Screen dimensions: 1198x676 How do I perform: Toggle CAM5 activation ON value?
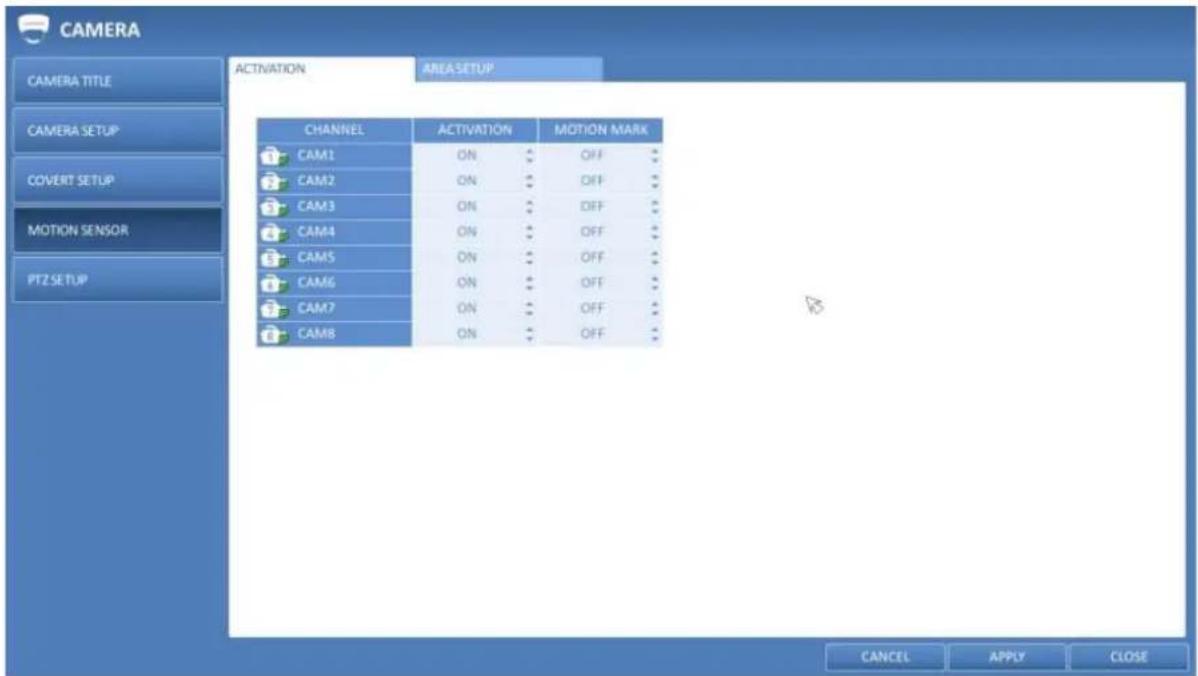click(x=467, y=257)
